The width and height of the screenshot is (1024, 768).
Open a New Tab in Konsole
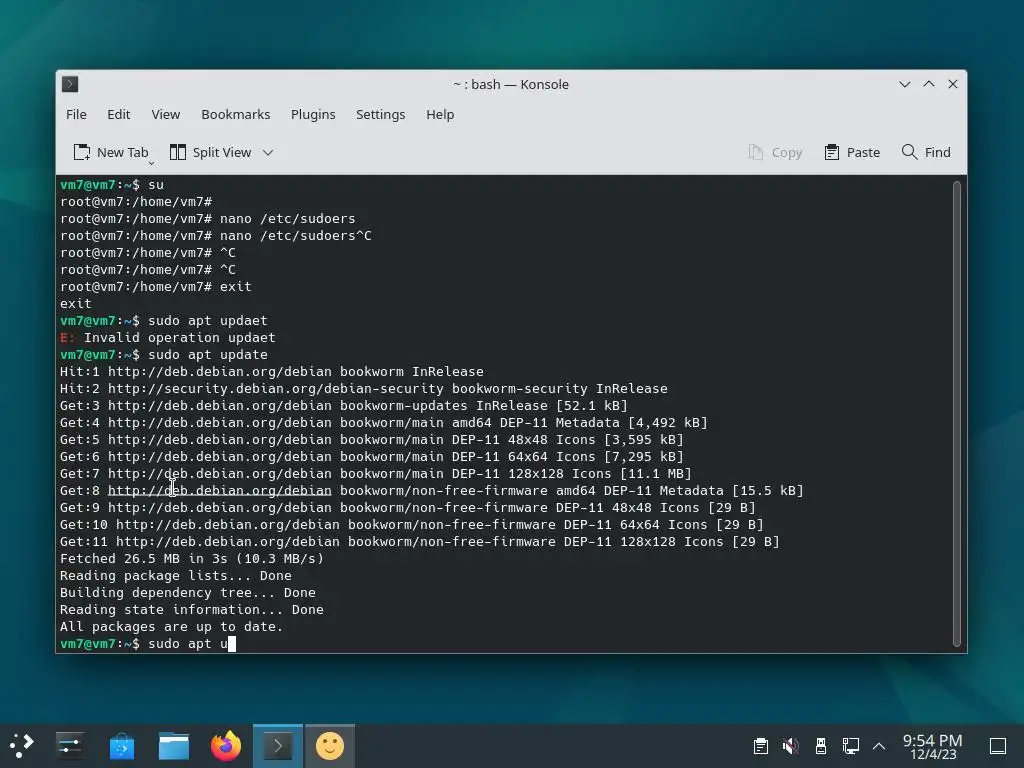tap(110, 152)
